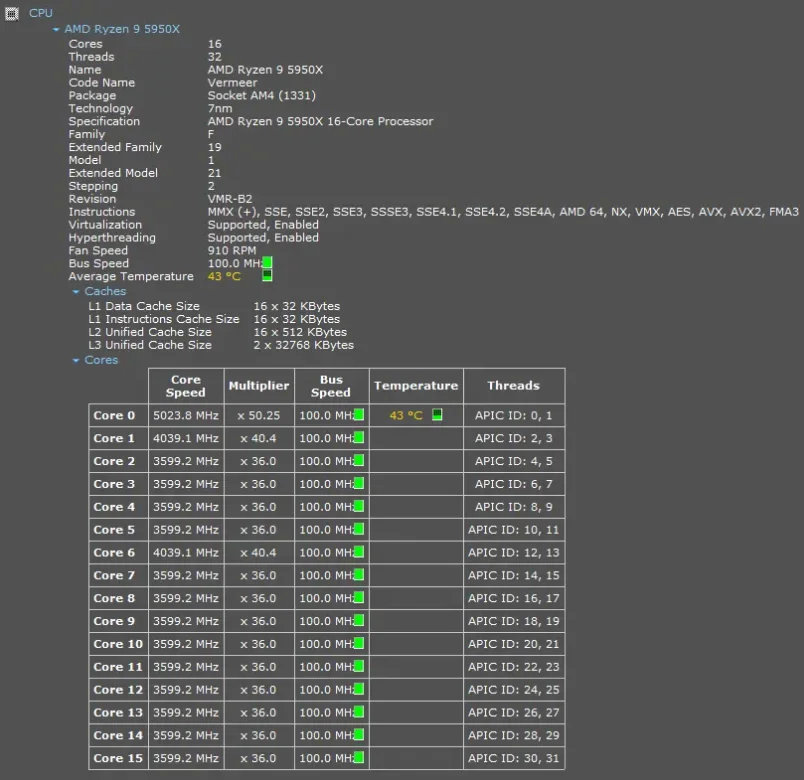Click green graph icon beside Bus Speed summary
The image size is (804, 780).
pyautogui.click(x=267, y=263)
